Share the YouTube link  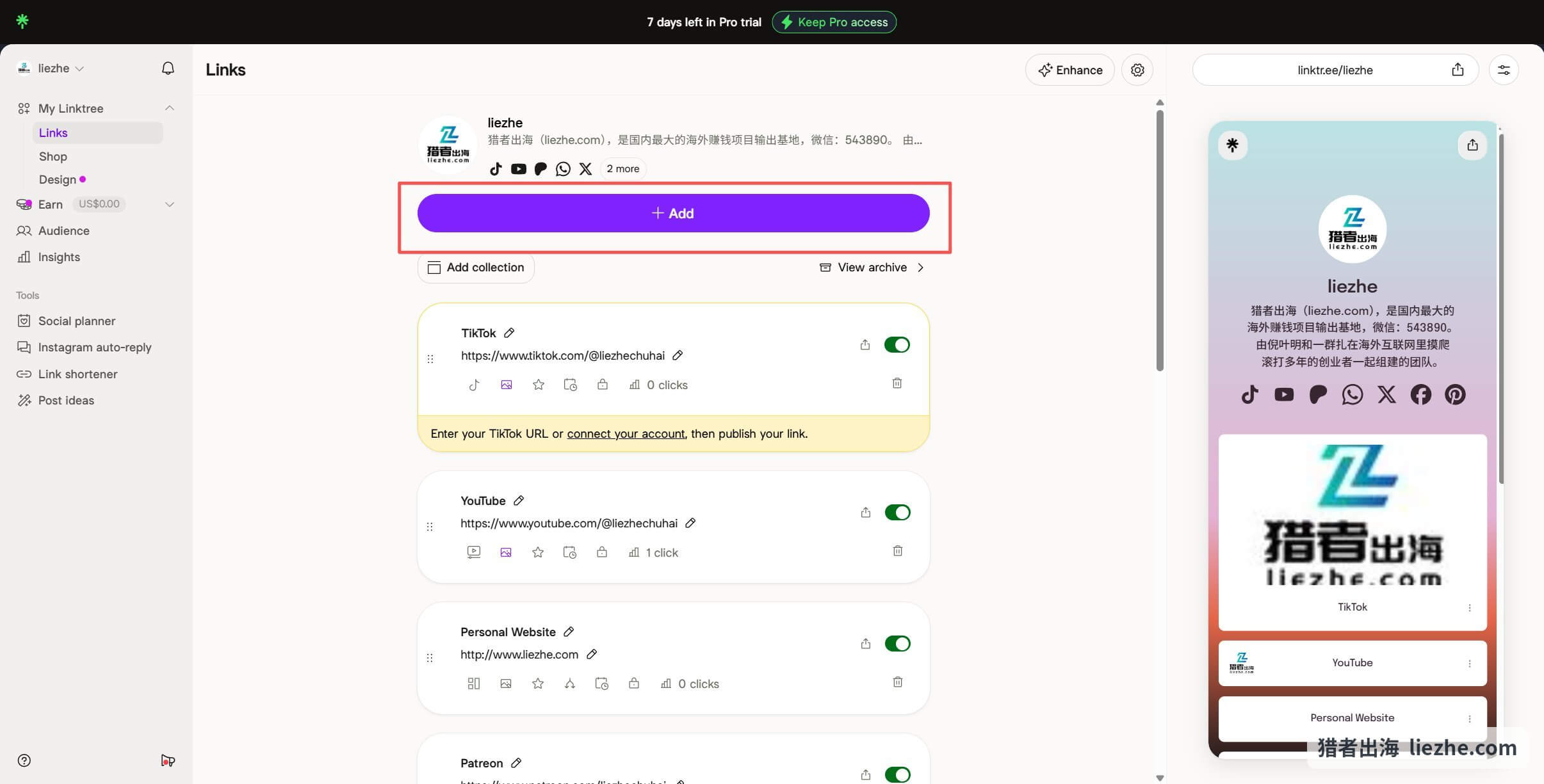(x=866, y=513)
